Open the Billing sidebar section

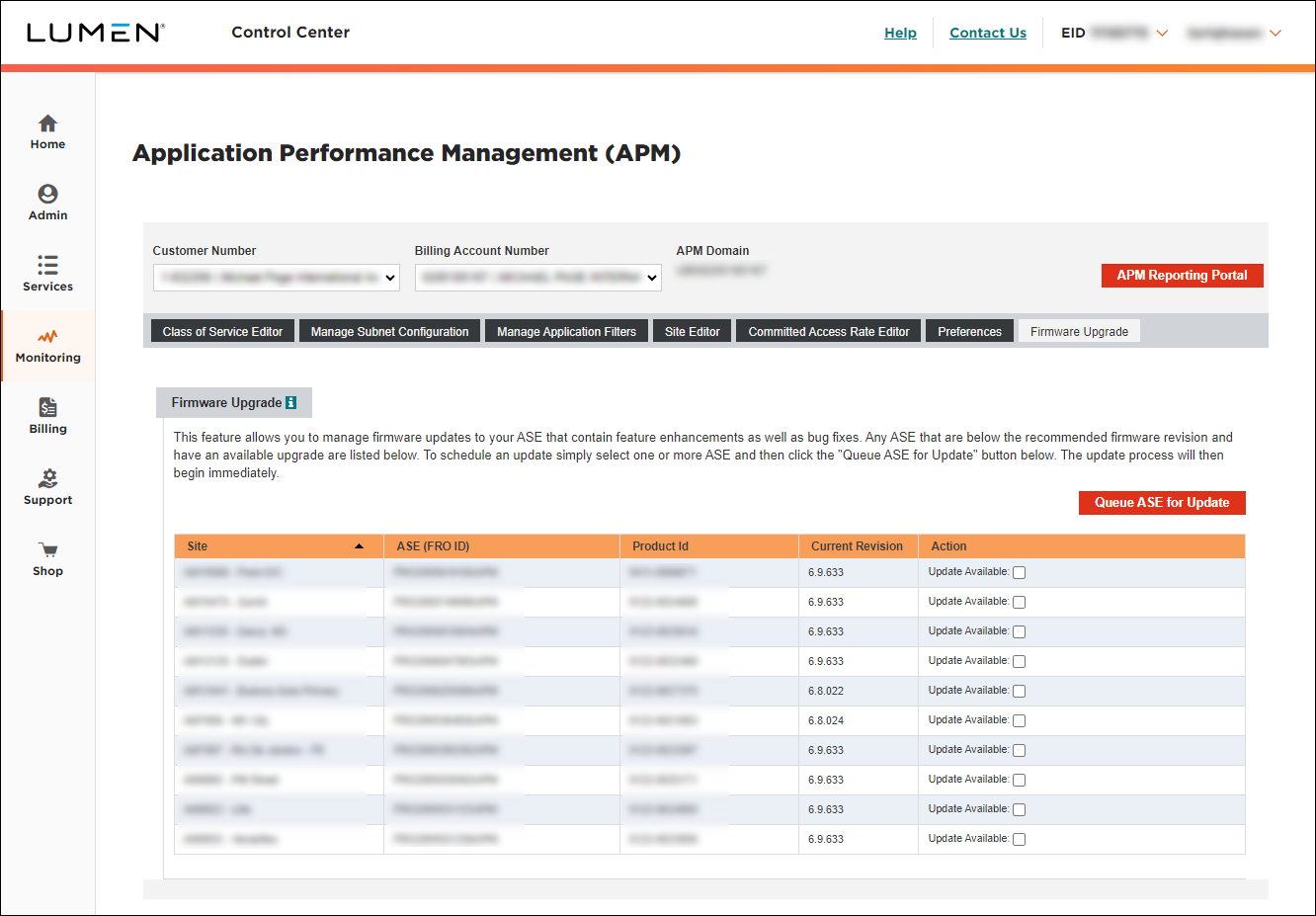[47, 417]
